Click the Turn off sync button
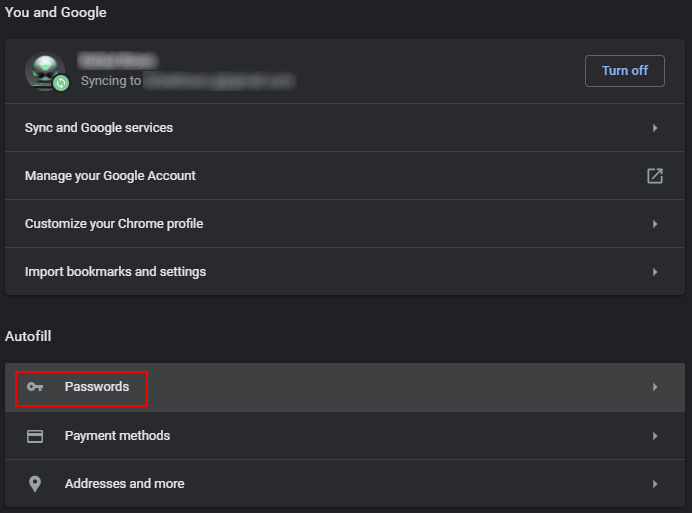 click(624, 71)
